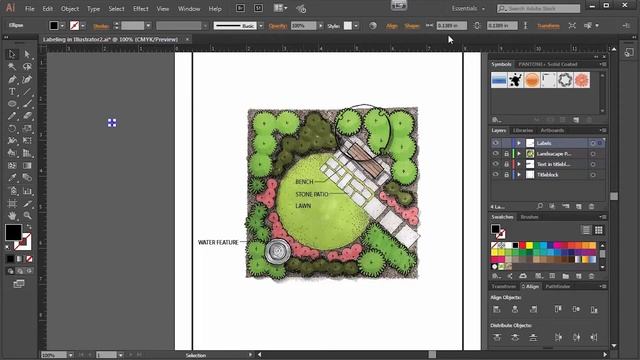Select the Line Segment tool
Image resolution: width=640 pixels, height=360 pixels.
coord(27,91)
